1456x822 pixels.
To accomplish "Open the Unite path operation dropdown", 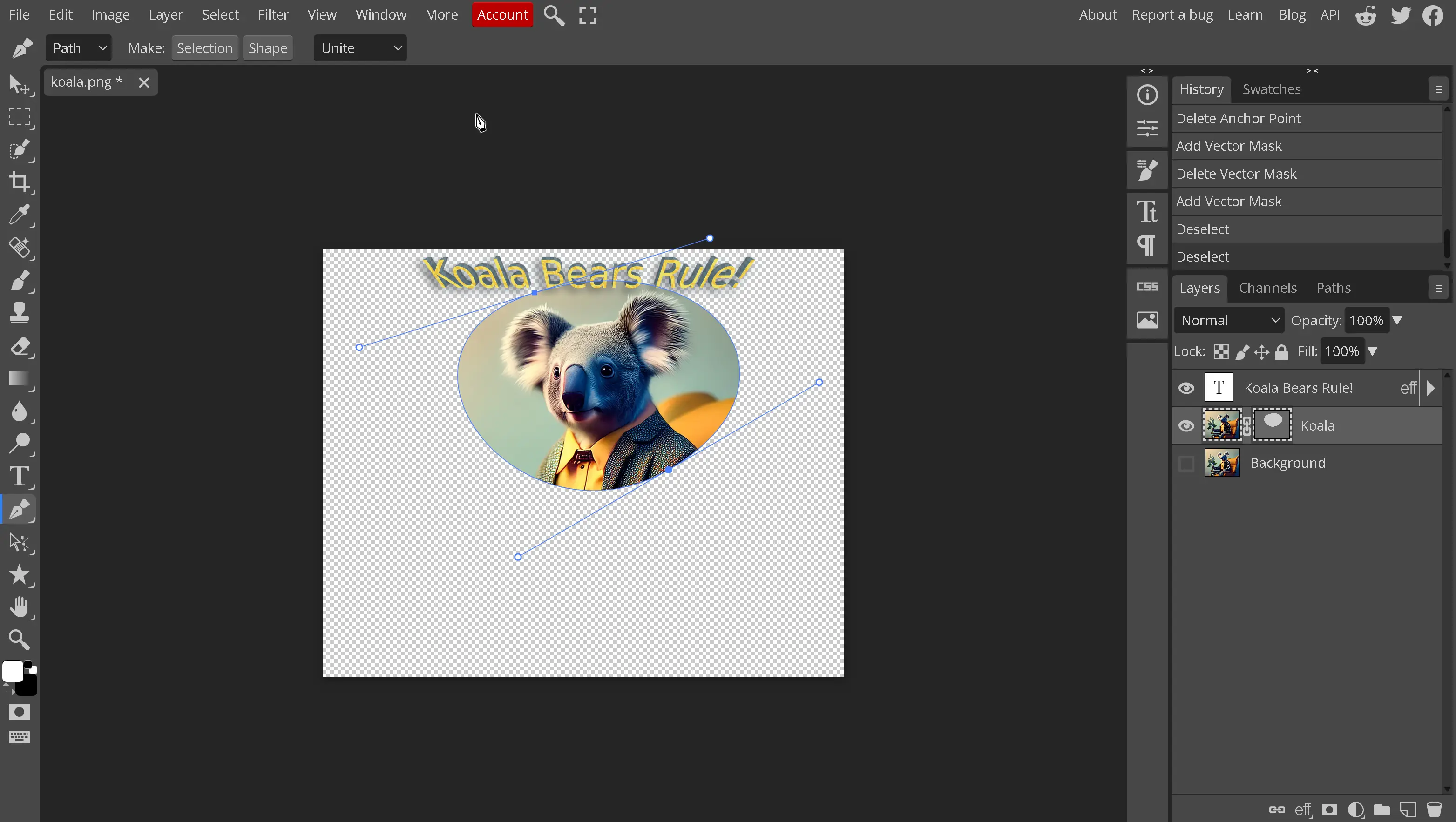I will tap(360, 48).
